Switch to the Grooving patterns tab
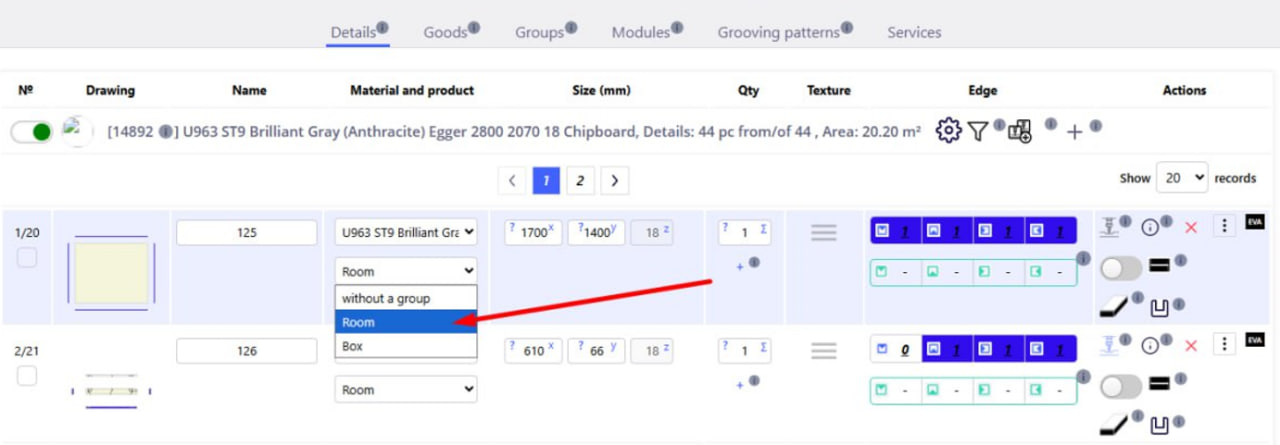1280x445 pixels. coord(778,32)
